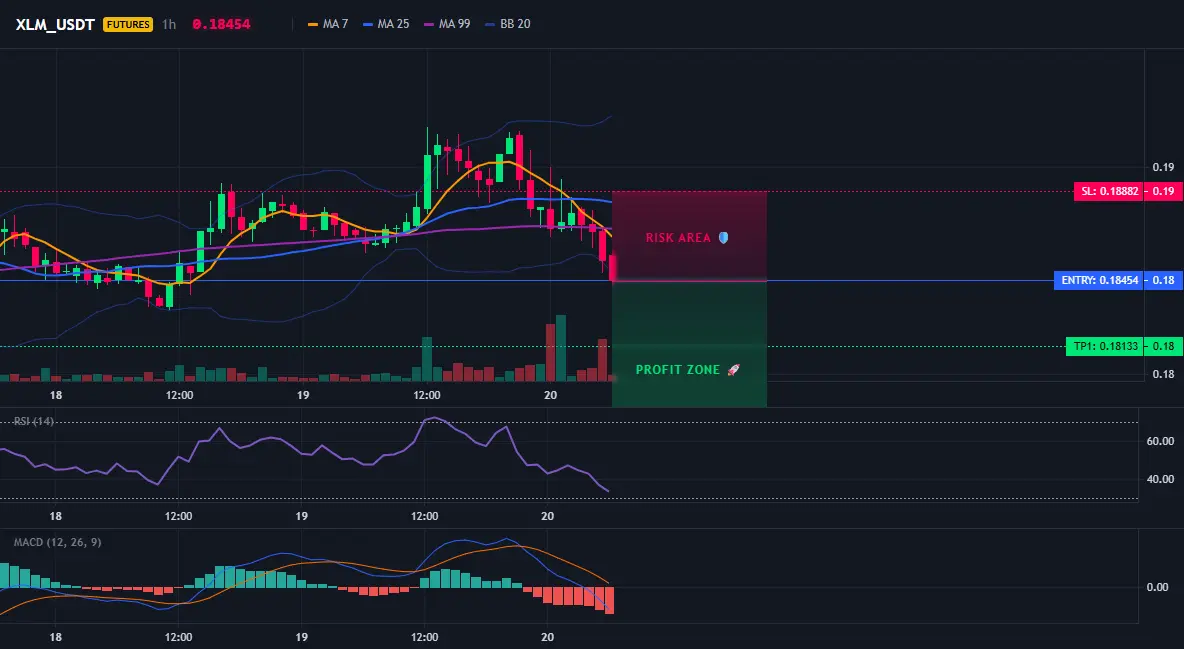
Task: Click the RISK AREA label
Action: click(x=678, y=238)
